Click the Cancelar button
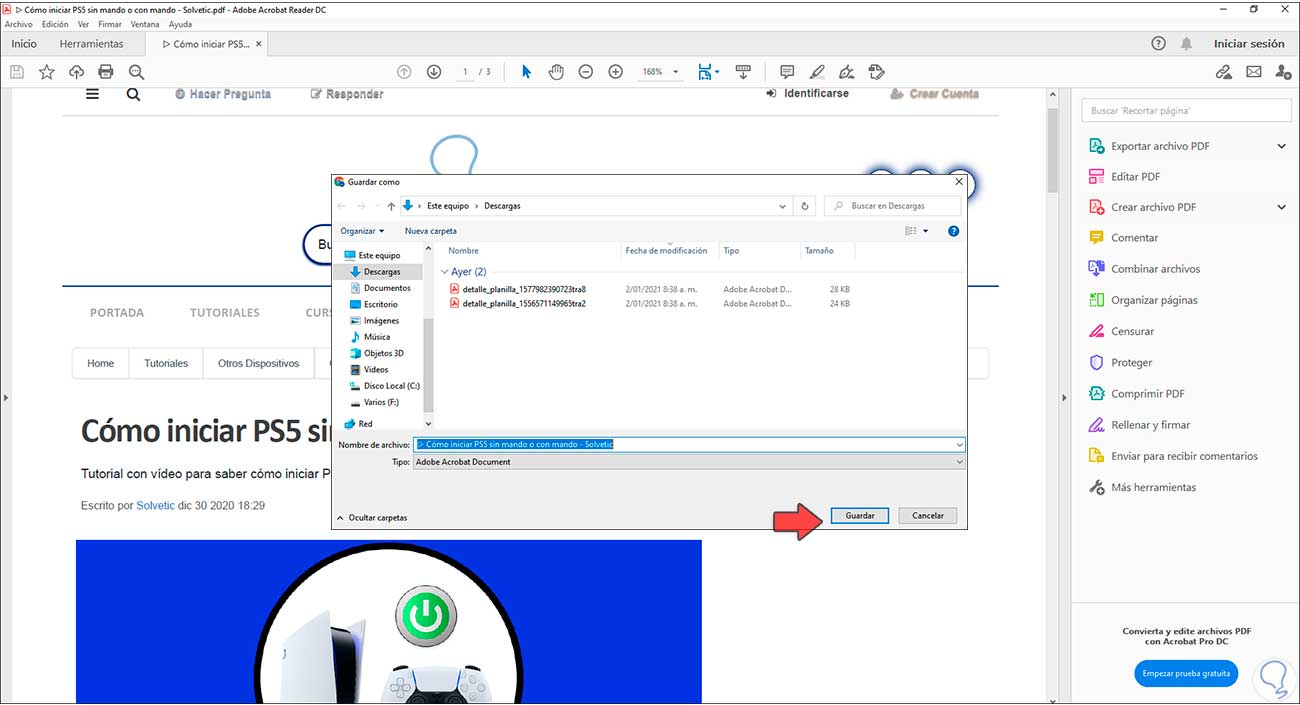Viewport: 1300px width, 705px height. 928,516
